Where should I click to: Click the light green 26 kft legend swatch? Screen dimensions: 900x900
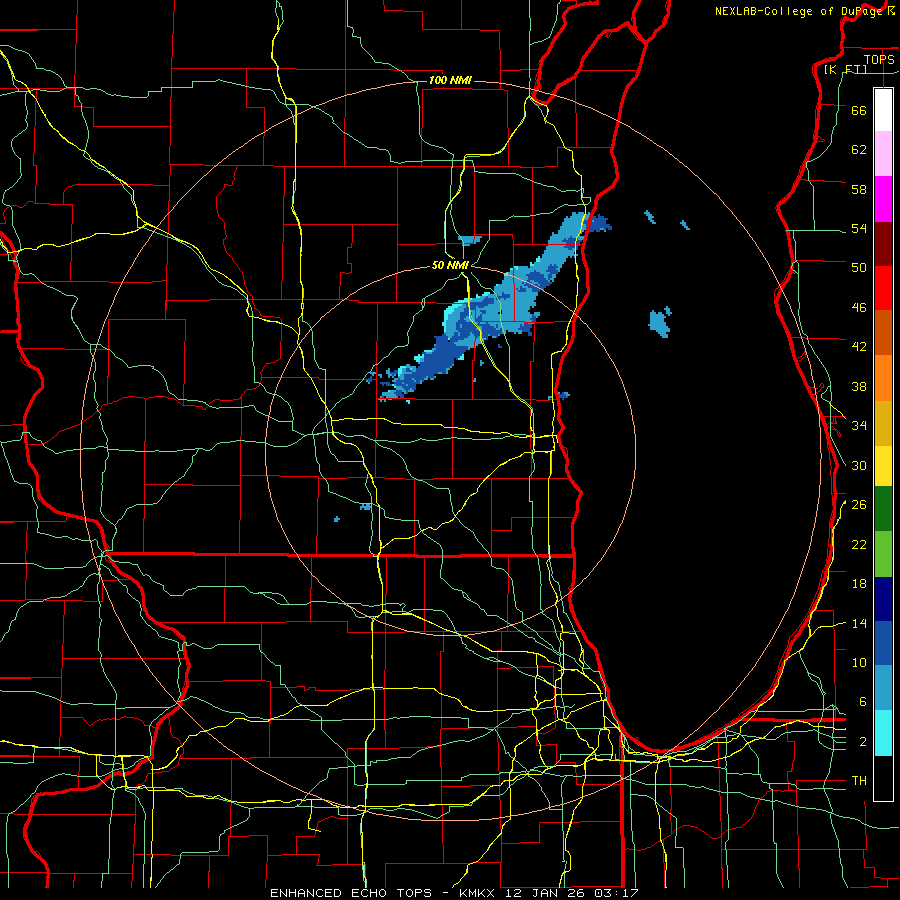(883, 554)
